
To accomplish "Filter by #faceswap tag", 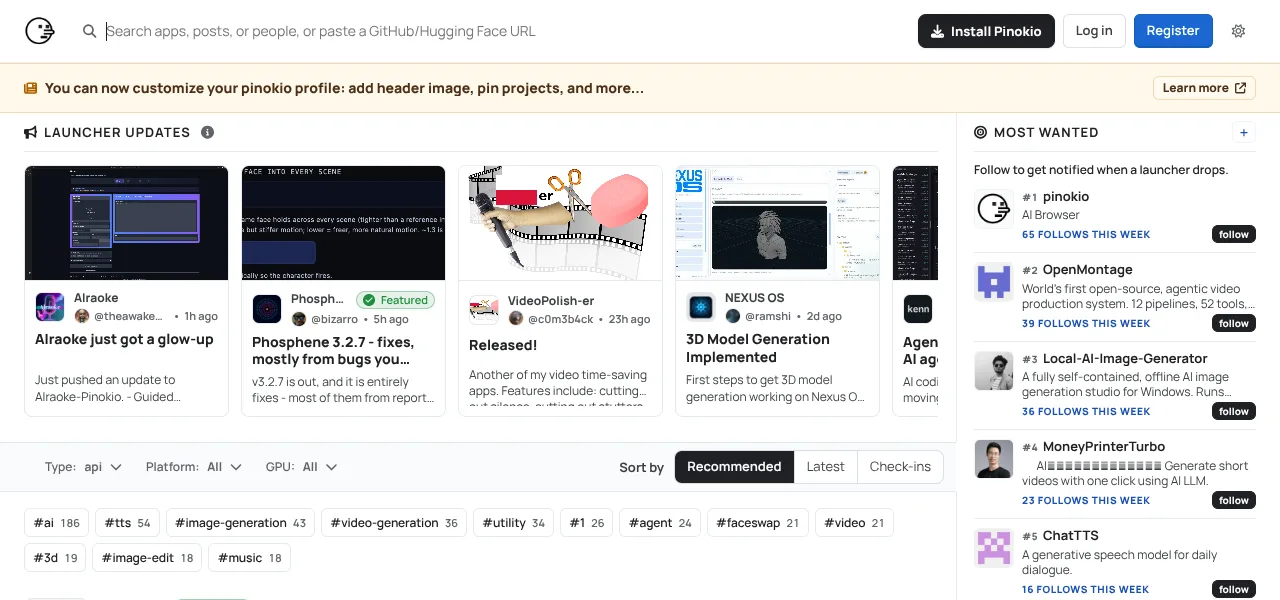I will tap(758, 523).
